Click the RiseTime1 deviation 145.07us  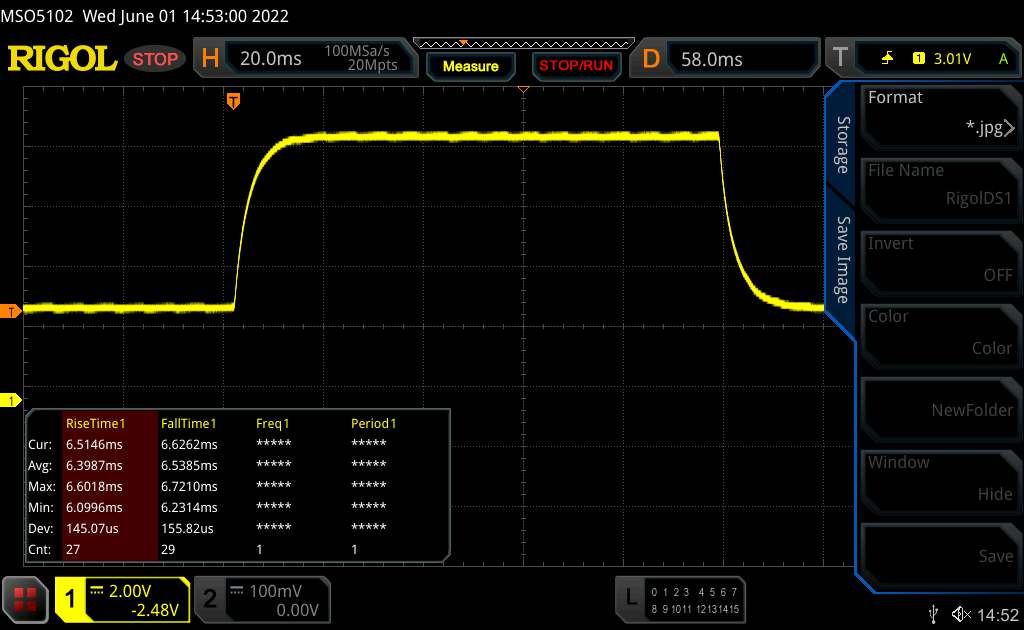tap(92, 528)
